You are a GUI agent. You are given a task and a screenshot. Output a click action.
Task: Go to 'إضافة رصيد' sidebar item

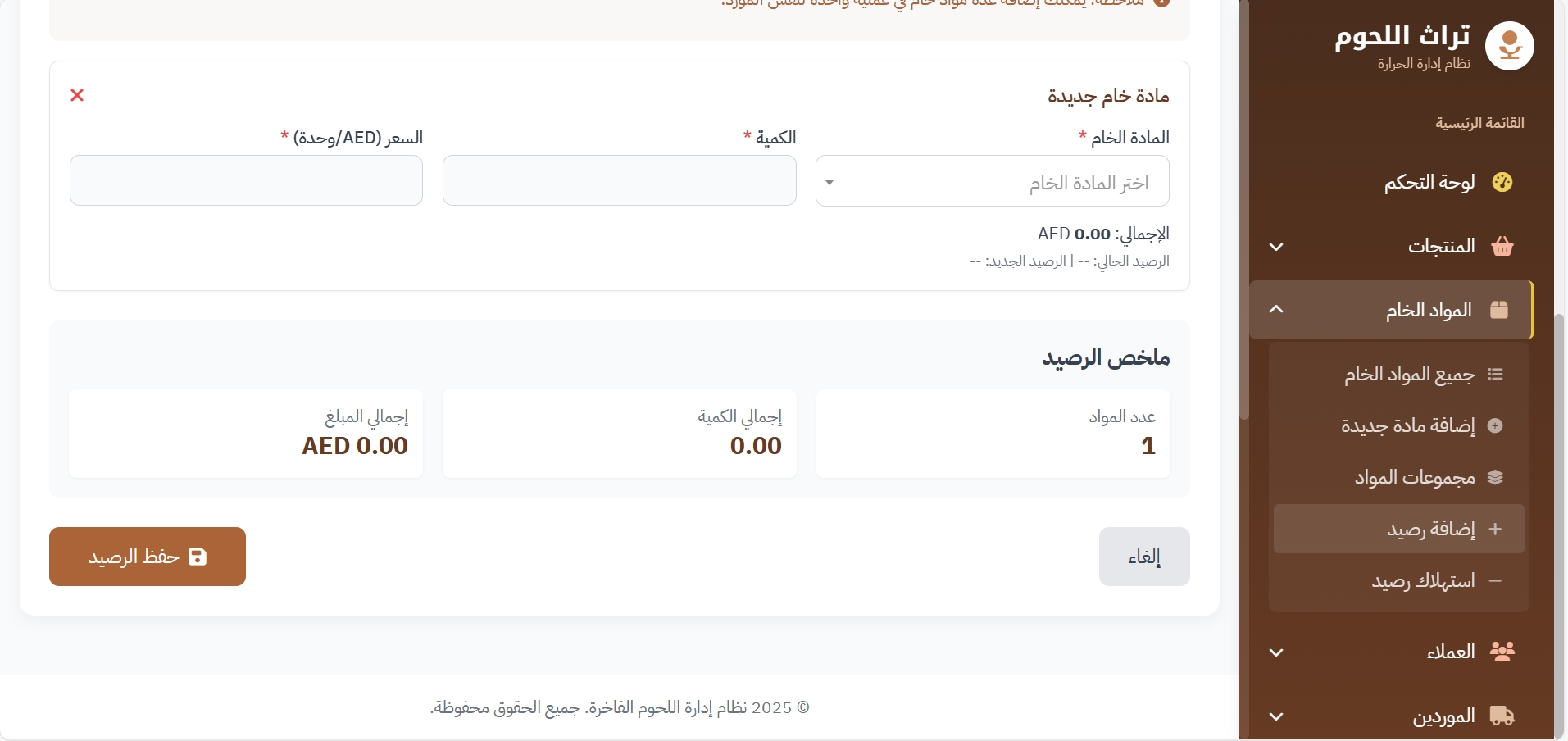(1430, 529)
